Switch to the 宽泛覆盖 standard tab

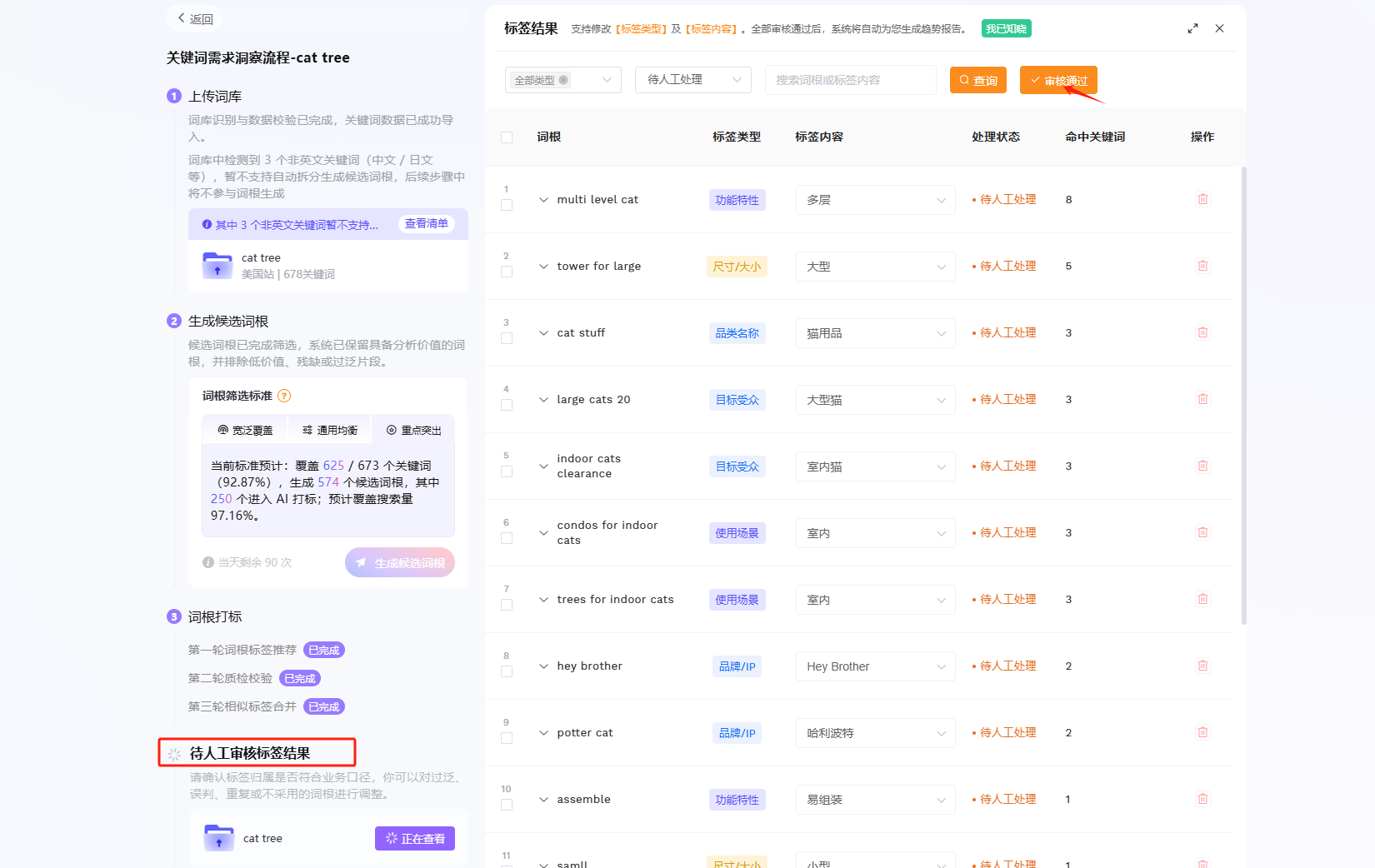point(245,430)
